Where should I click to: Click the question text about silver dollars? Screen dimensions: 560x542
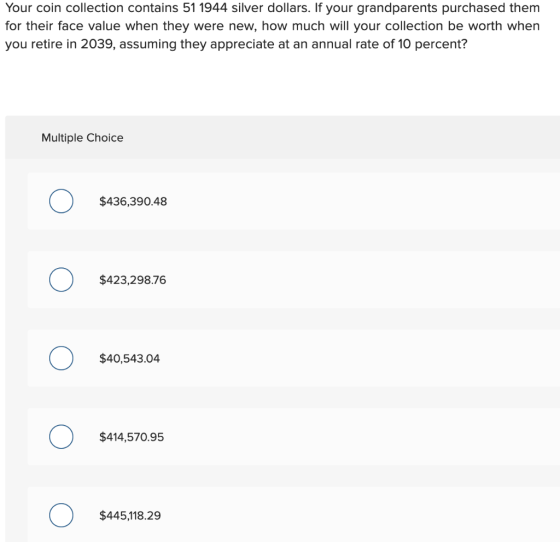[272, 26]
